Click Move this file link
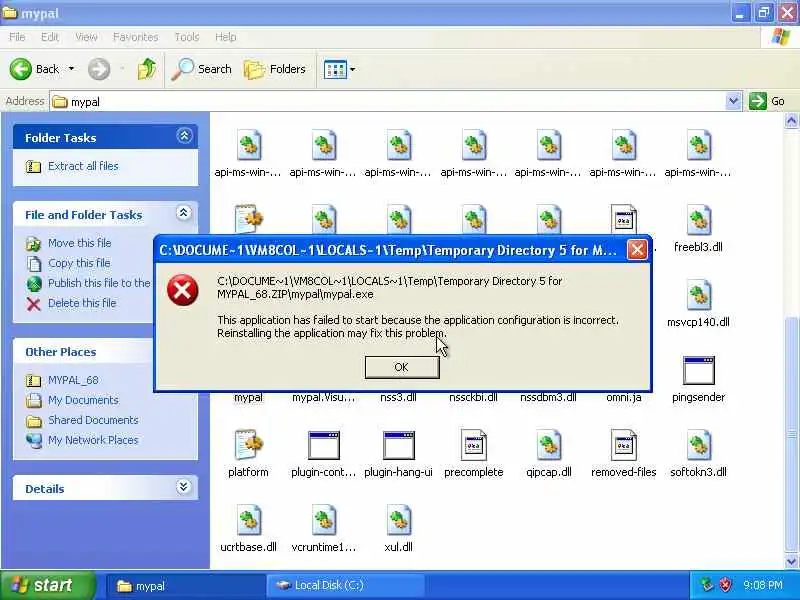This screenshot has width=800, height=600. pos(79,243)
